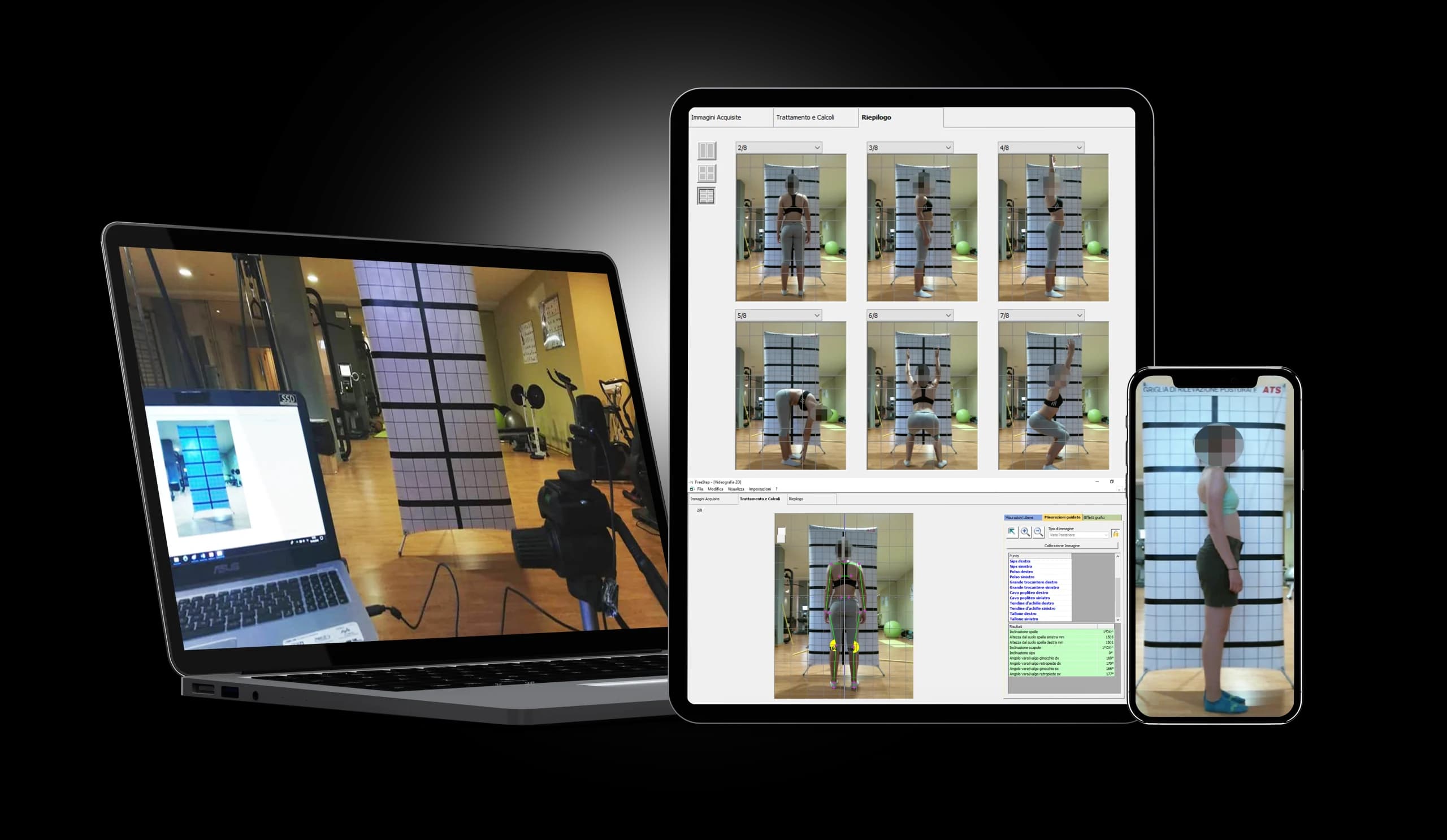Image resolution: width=1447 pixels, height=840 pixels.
Task: Toggle the yellow padlock lock icon
Action: [1115, 534]
